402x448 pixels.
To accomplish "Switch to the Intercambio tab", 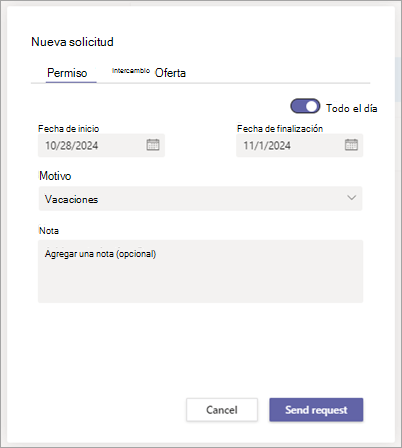I will tap(131, 71).
